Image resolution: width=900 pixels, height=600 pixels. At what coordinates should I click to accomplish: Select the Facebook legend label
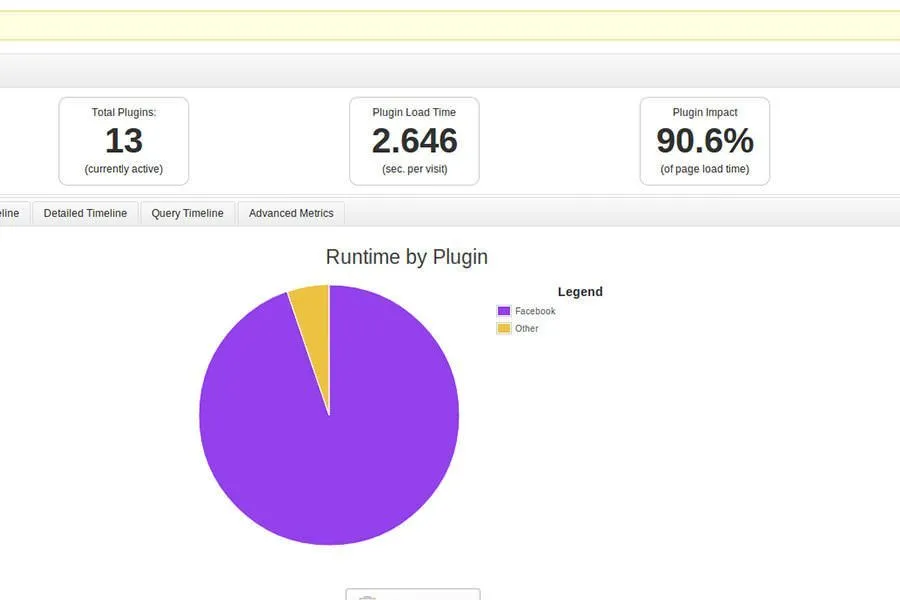click(535, 311)
